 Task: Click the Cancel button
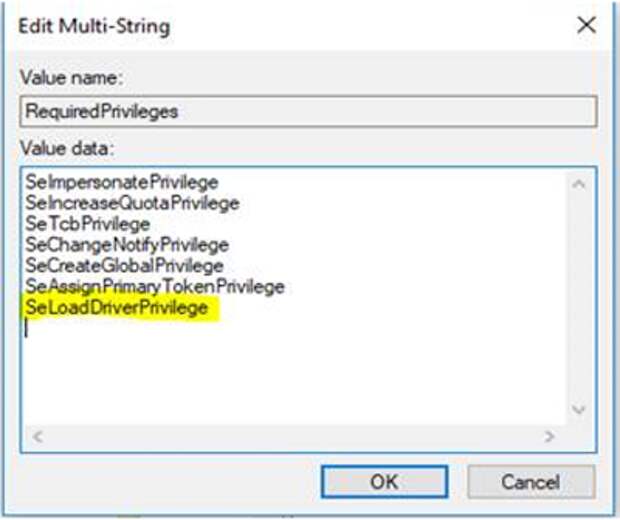(531, 482)
